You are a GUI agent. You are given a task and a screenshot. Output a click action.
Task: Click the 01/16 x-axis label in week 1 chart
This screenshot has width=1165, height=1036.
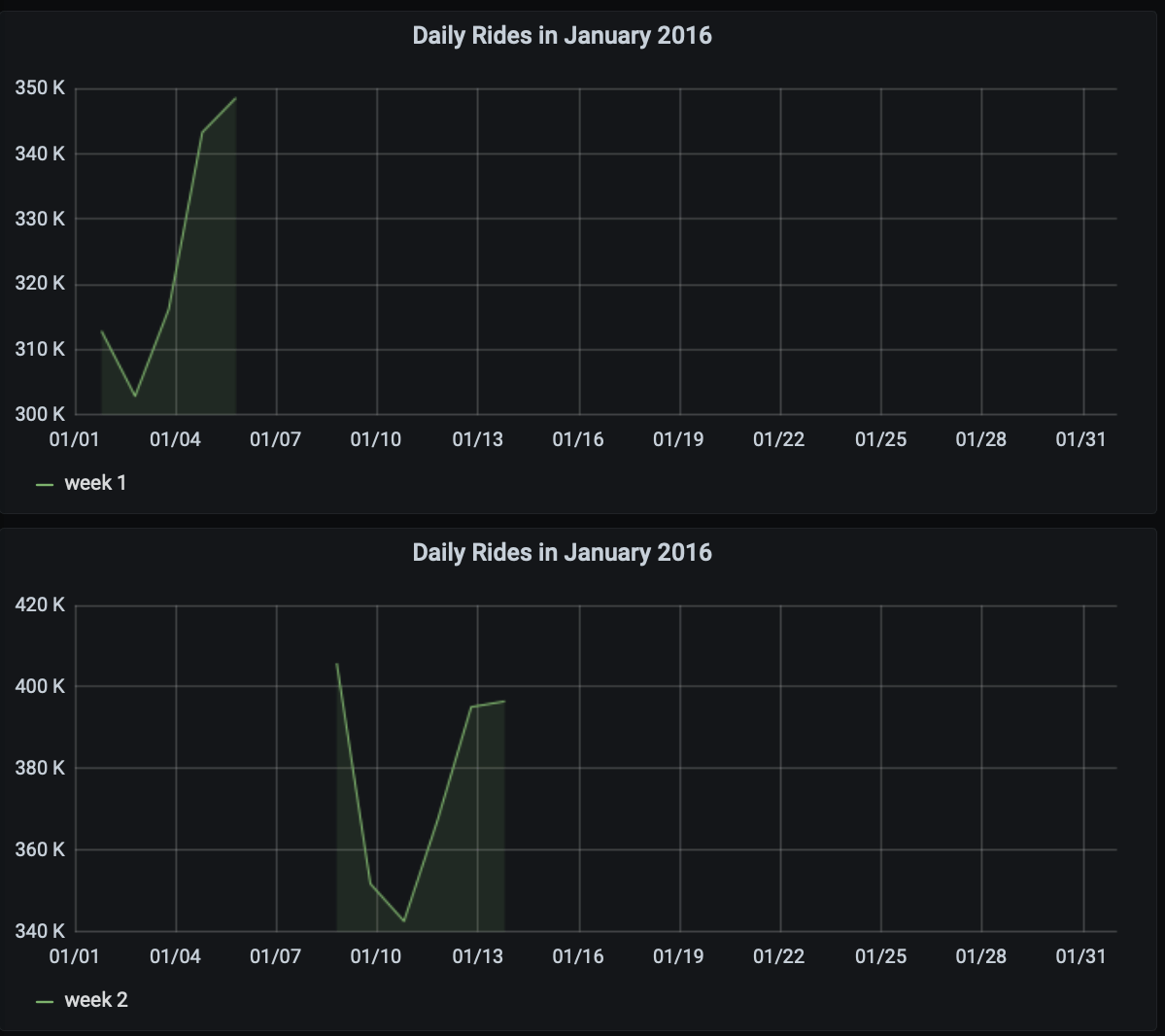click(578, 439)
